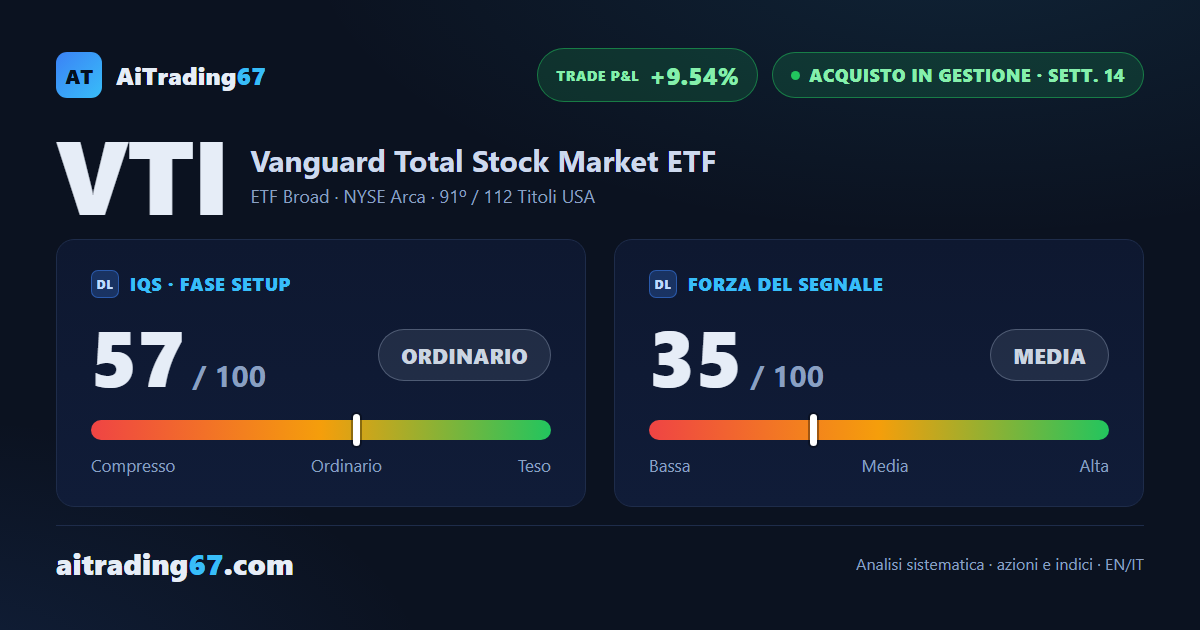Image resolution: width=1200 pixels, height=630 pixels.
Task: Click the Vanguard Total Stock Market ETF title
Action: (483, 161)
